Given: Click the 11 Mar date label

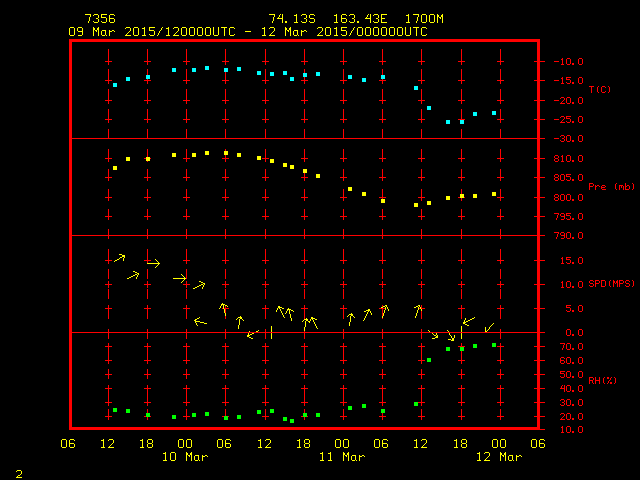Looking at the screenshot, I should [342, 457].
